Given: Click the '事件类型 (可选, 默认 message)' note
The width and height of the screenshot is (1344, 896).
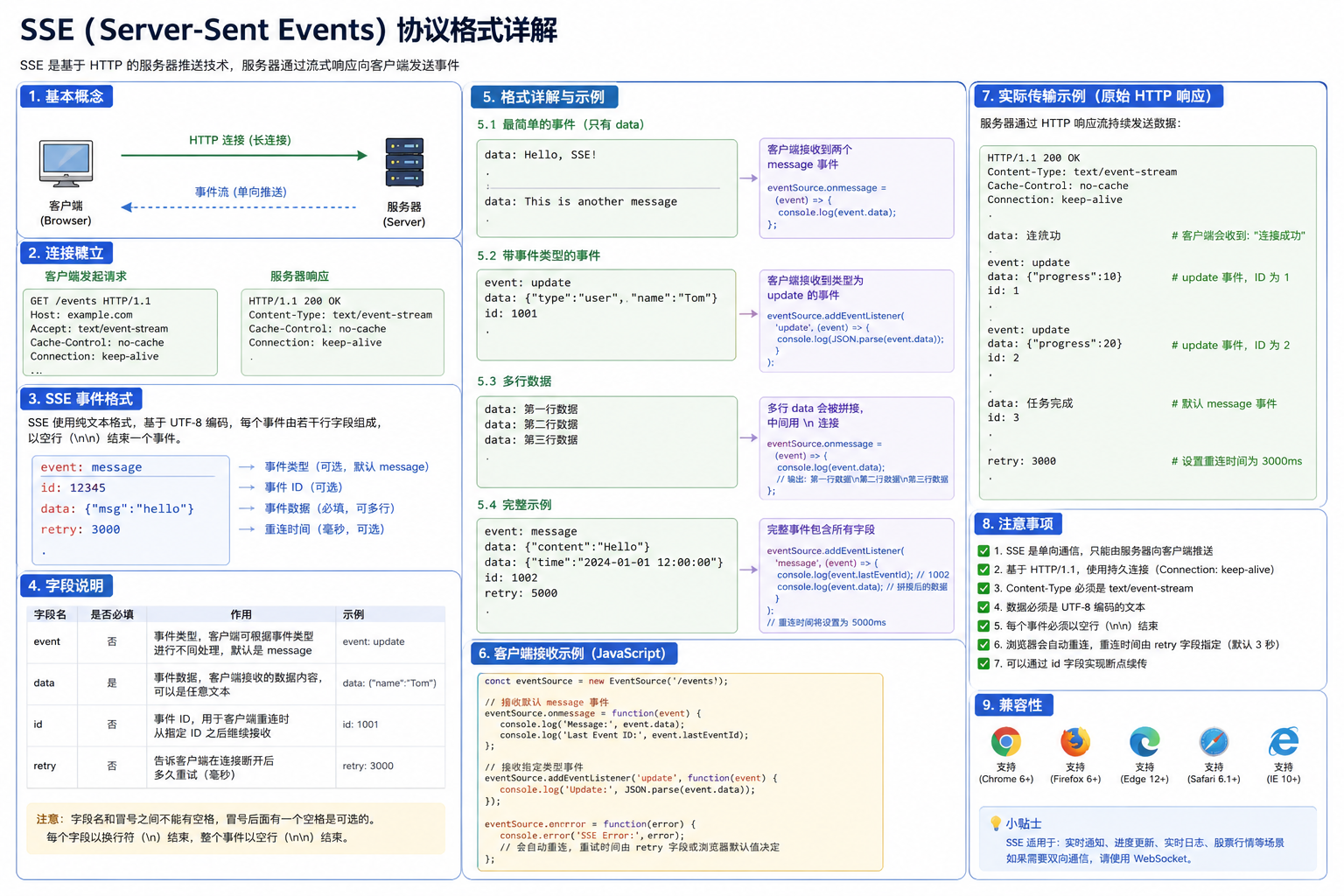Looking at the screenshot, I should coord(346,467).
